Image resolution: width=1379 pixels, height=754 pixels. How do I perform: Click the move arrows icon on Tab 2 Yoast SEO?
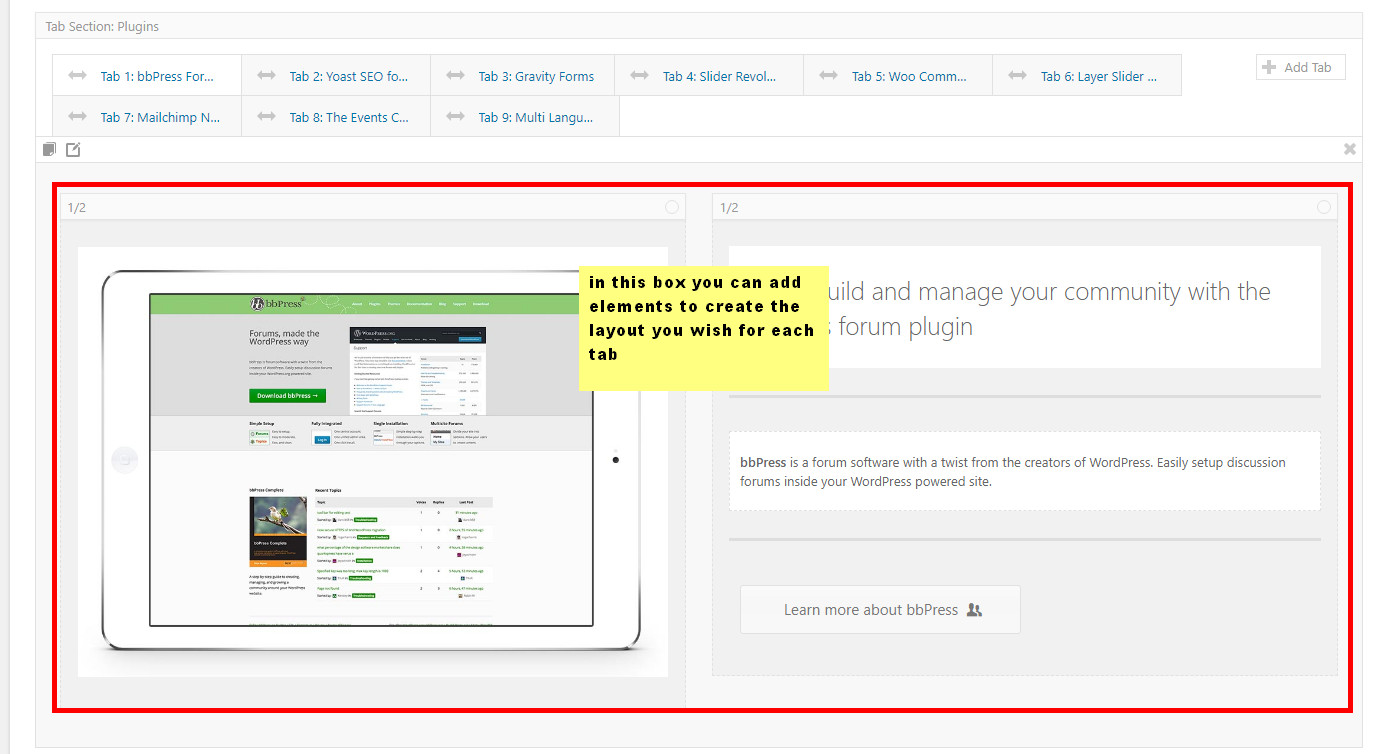pyautogui.click(x=266, y=76)
